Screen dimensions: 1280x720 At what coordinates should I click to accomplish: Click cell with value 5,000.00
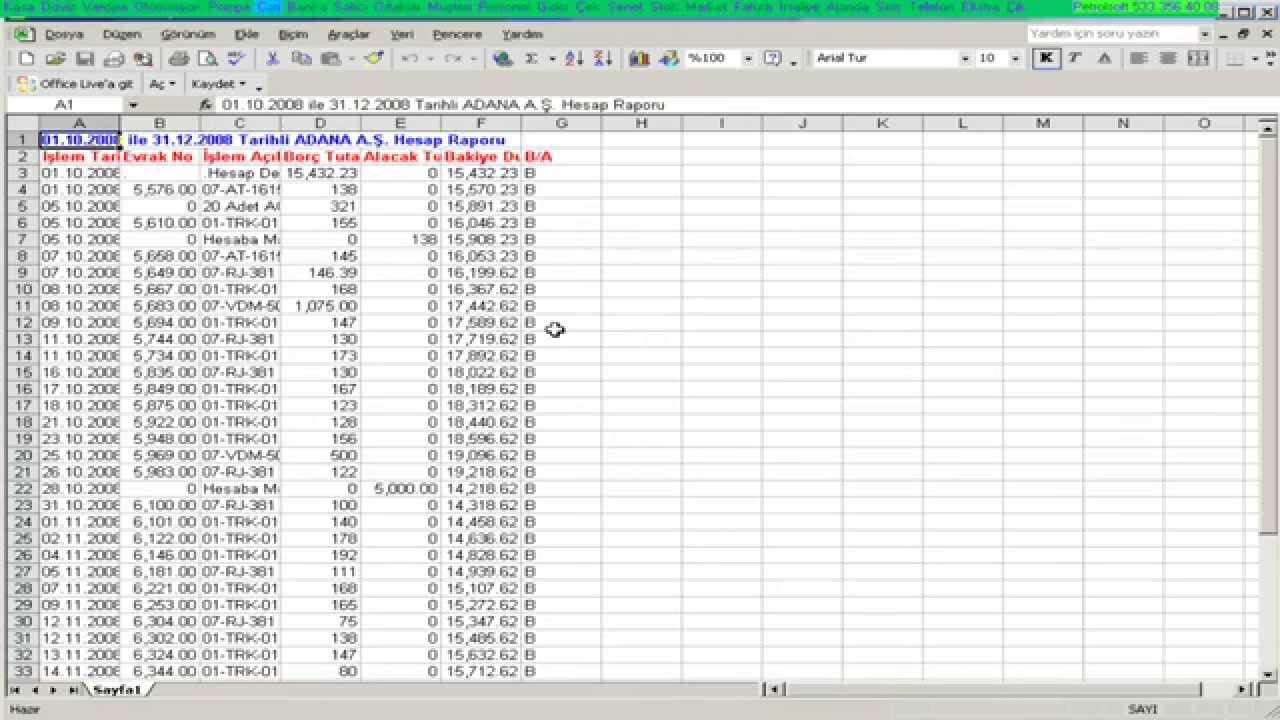coord(401,489)
